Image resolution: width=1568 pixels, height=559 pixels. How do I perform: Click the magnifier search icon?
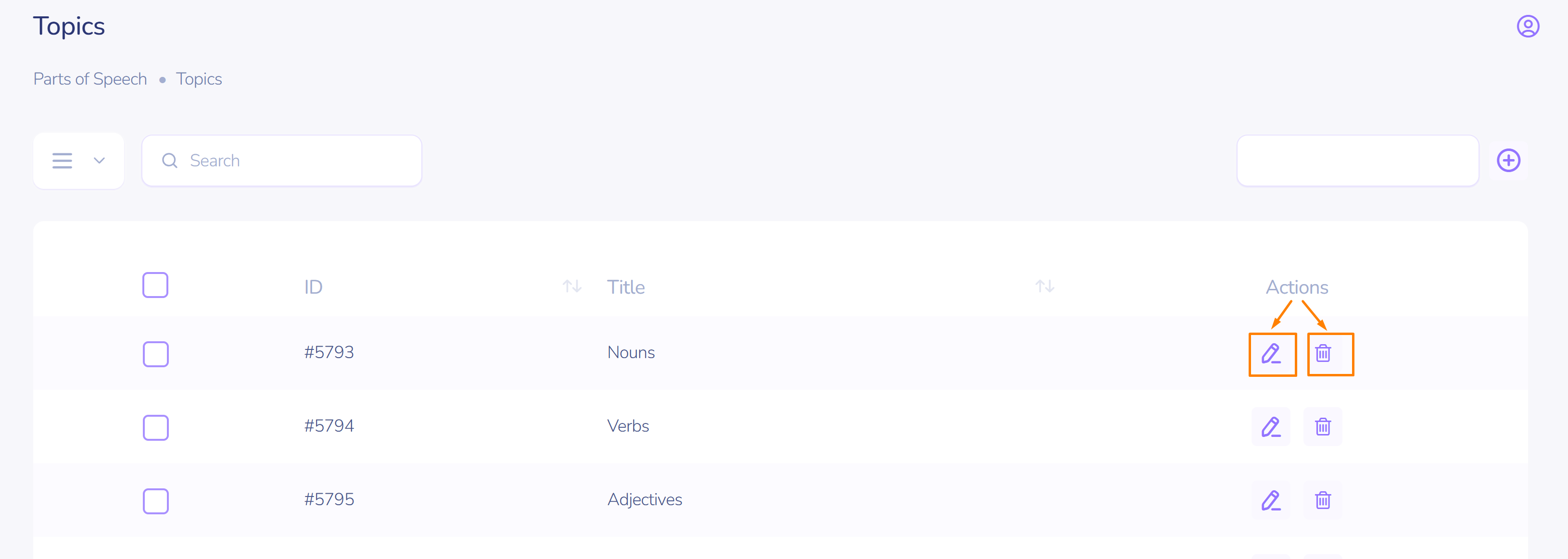(169, 161)
